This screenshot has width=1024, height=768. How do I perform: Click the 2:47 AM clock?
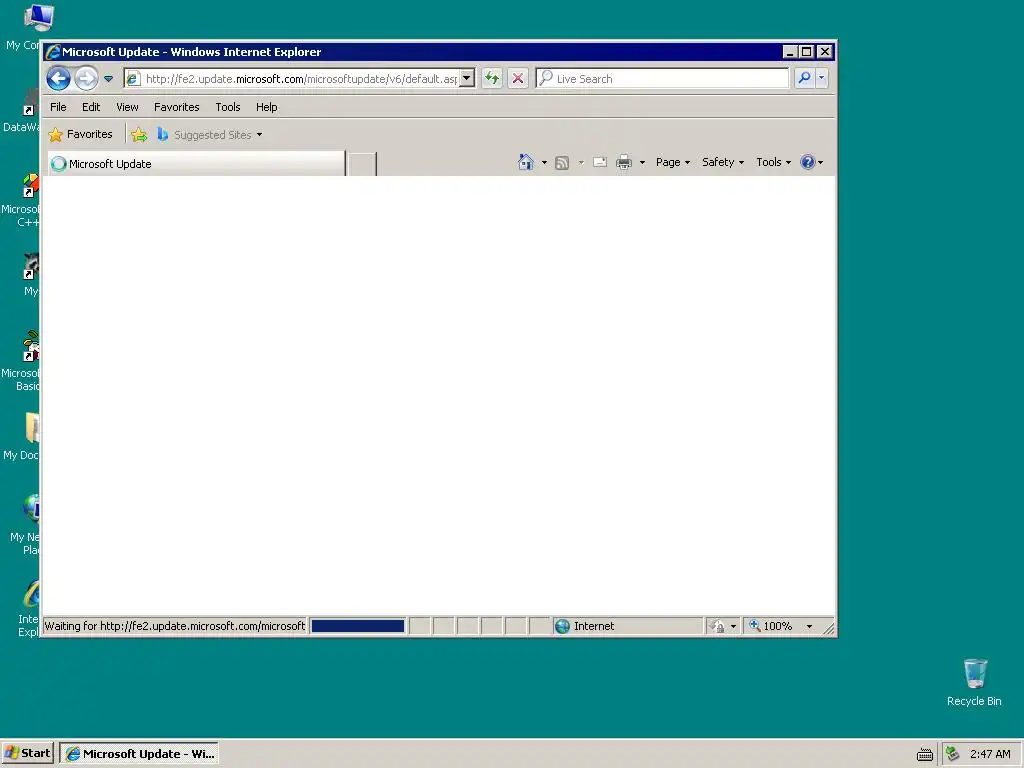pyautogui.click(x=990, y=754)
